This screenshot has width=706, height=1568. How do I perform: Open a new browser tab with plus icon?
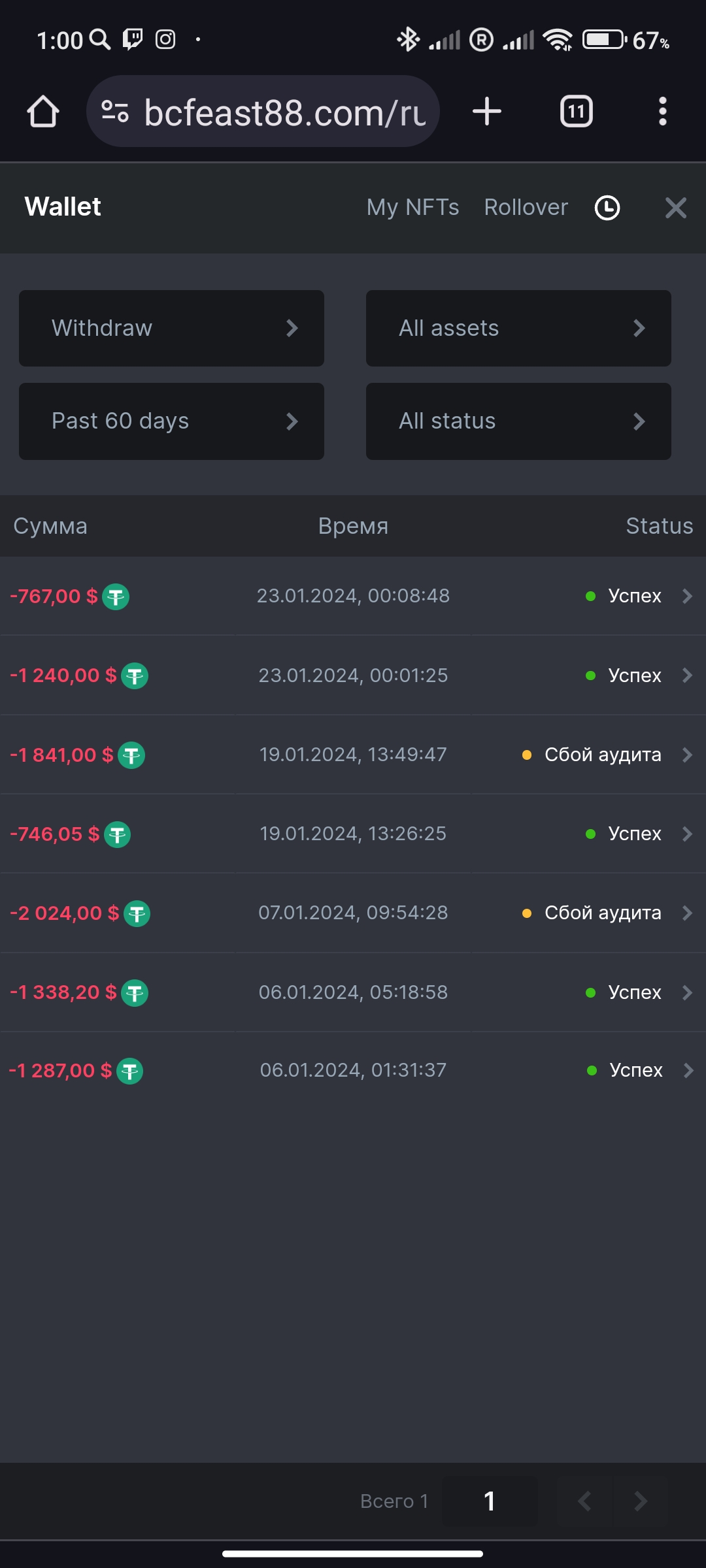tap(487, 111)
